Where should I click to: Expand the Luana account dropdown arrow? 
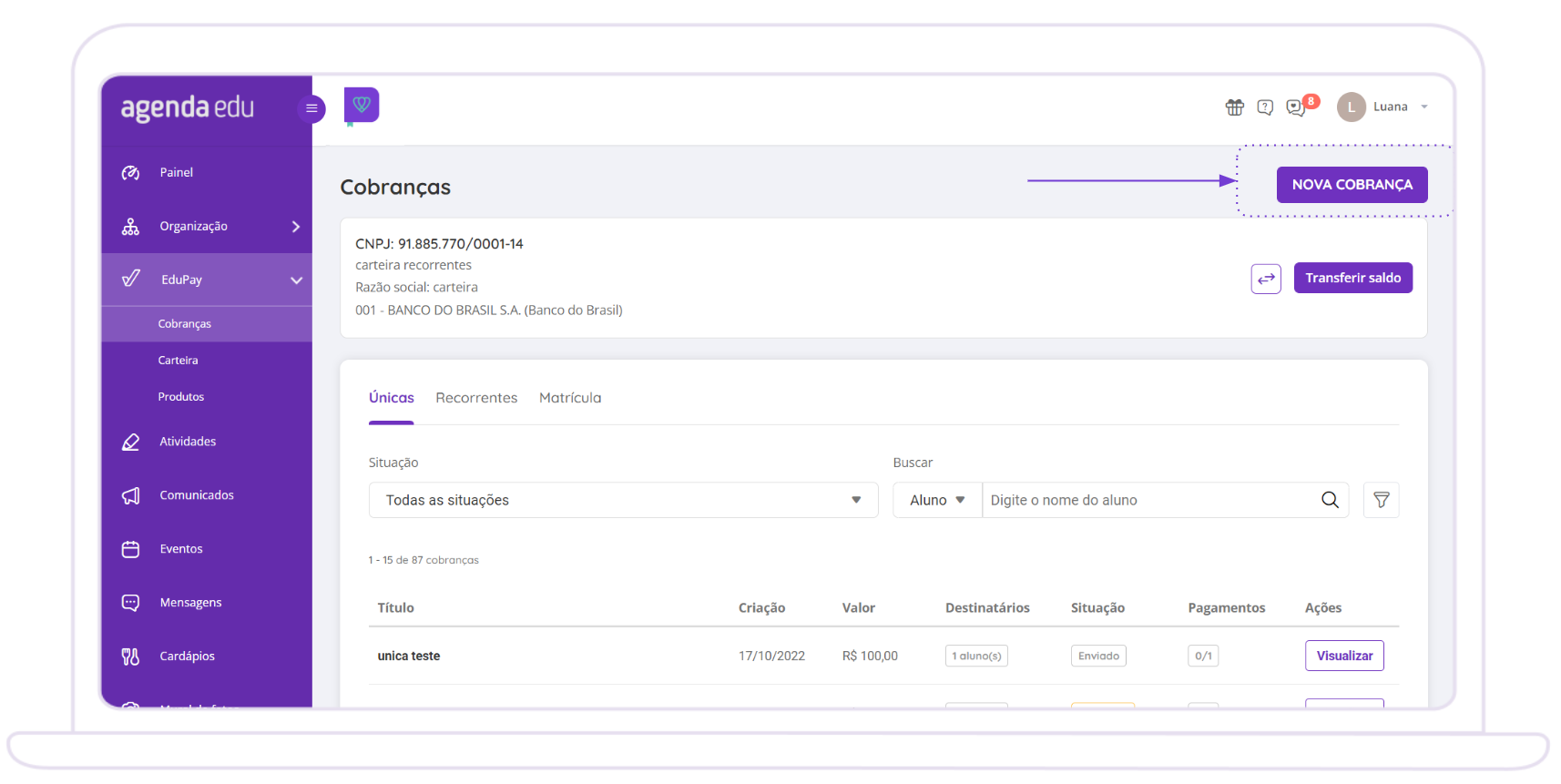1424,107
